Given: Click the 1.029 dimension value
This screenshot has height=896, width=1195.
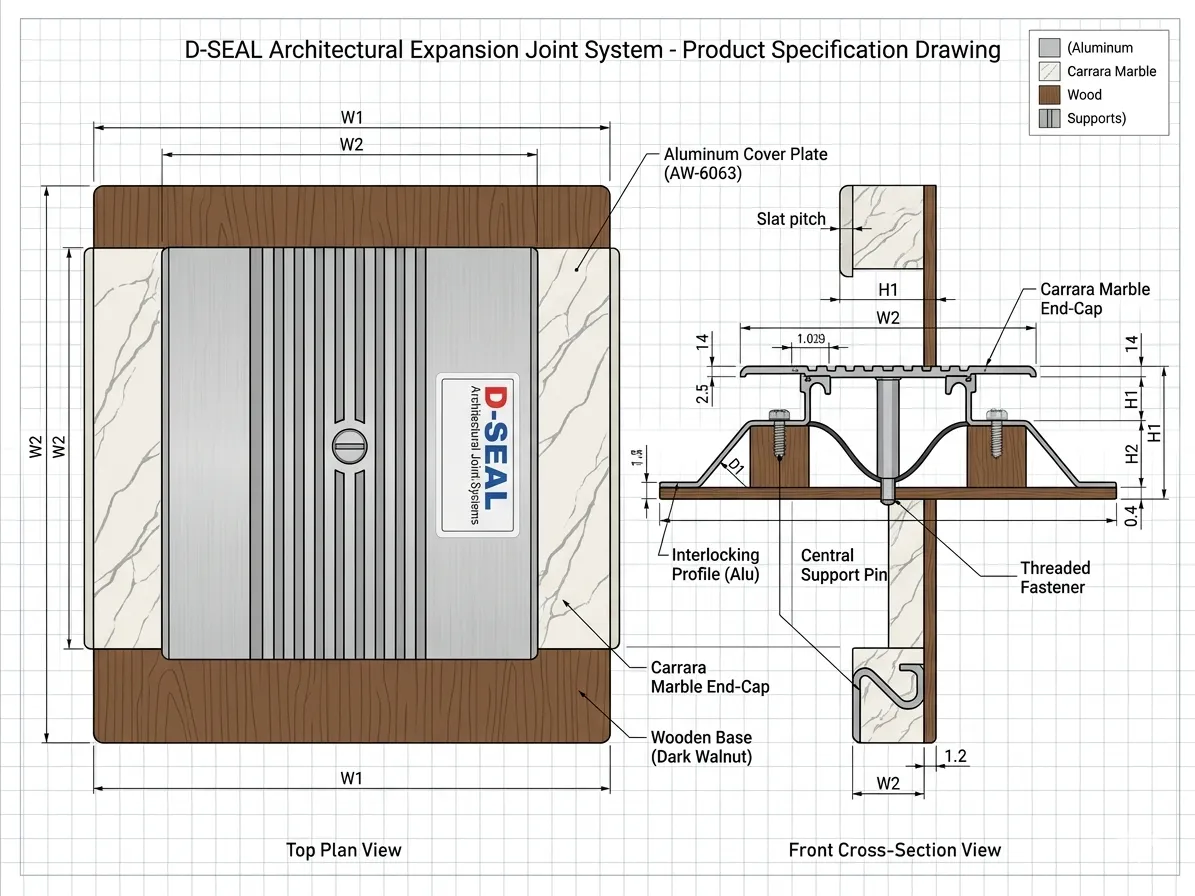Looking at the screenshot, I should 811,338.
